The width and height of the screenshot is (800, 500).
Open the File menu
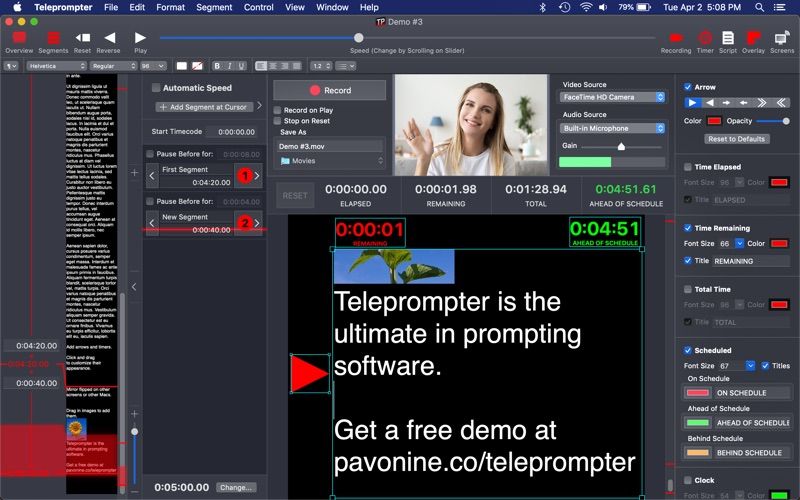[x=111, y=7]
